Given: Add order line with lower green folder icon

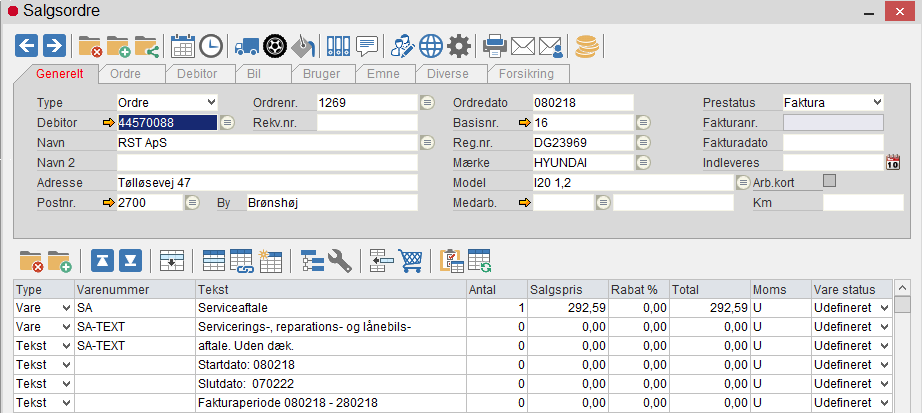Looking at the screenshot, I should coord(59,261).
